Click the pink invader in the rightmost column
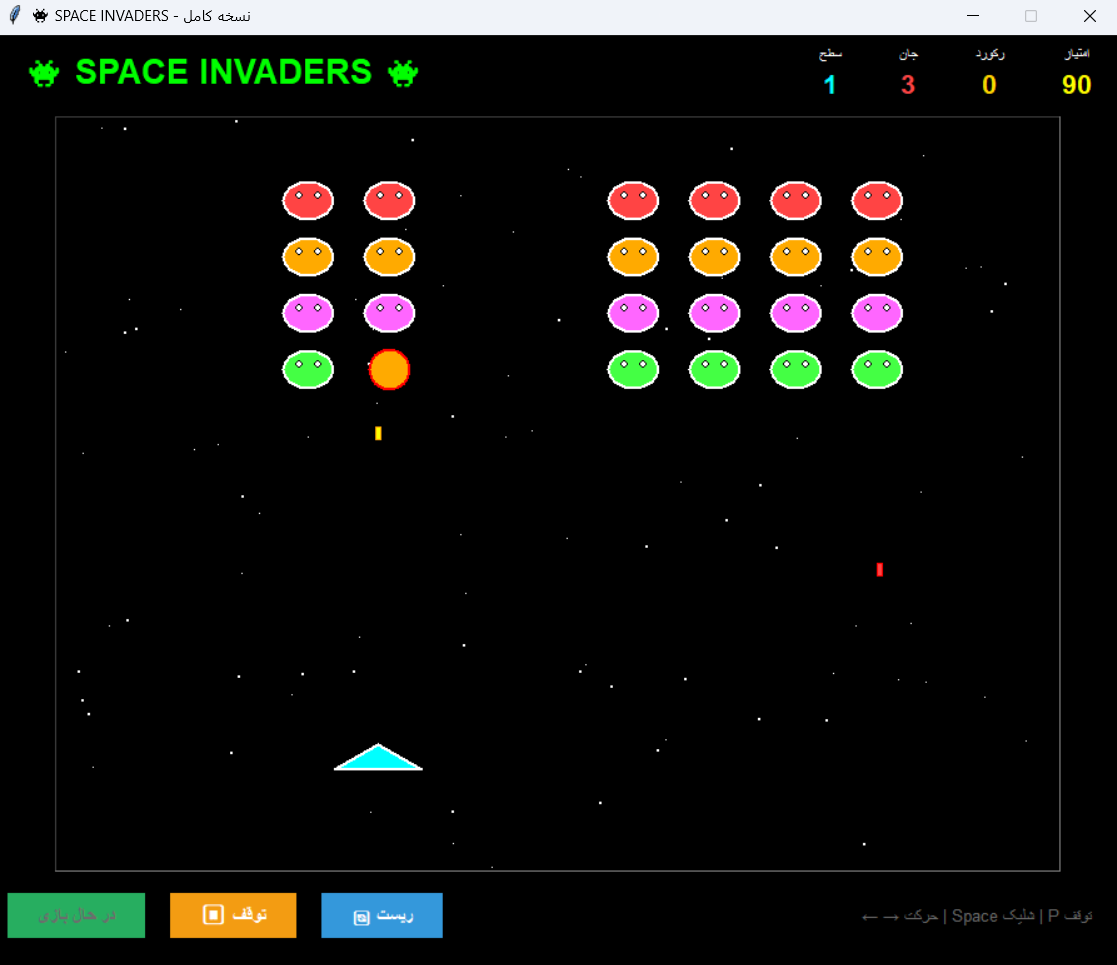The height and width of the screenshot is (965, 1117). [x=877, y=313]
